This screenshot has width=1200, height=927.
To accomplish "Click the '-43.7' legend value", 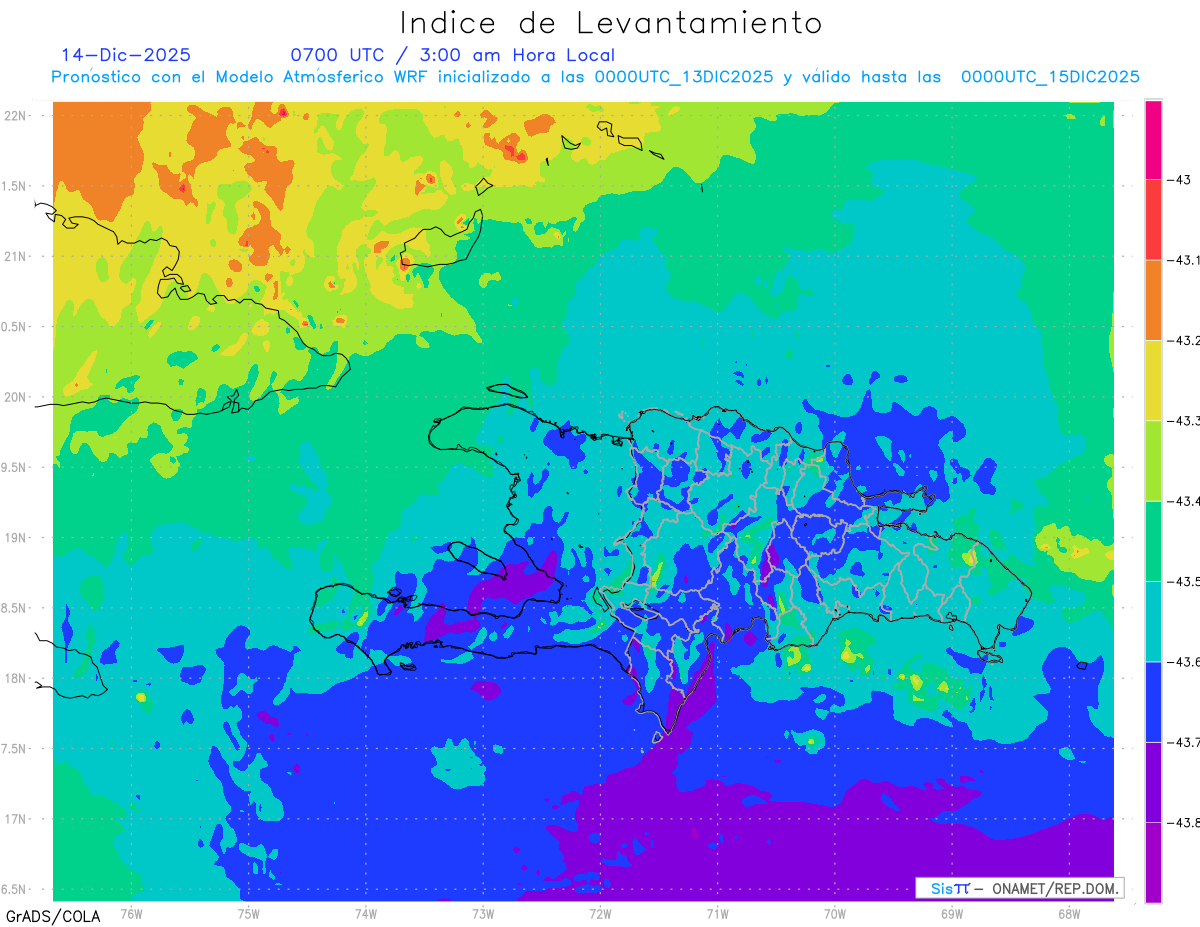I will point(1184,742).
